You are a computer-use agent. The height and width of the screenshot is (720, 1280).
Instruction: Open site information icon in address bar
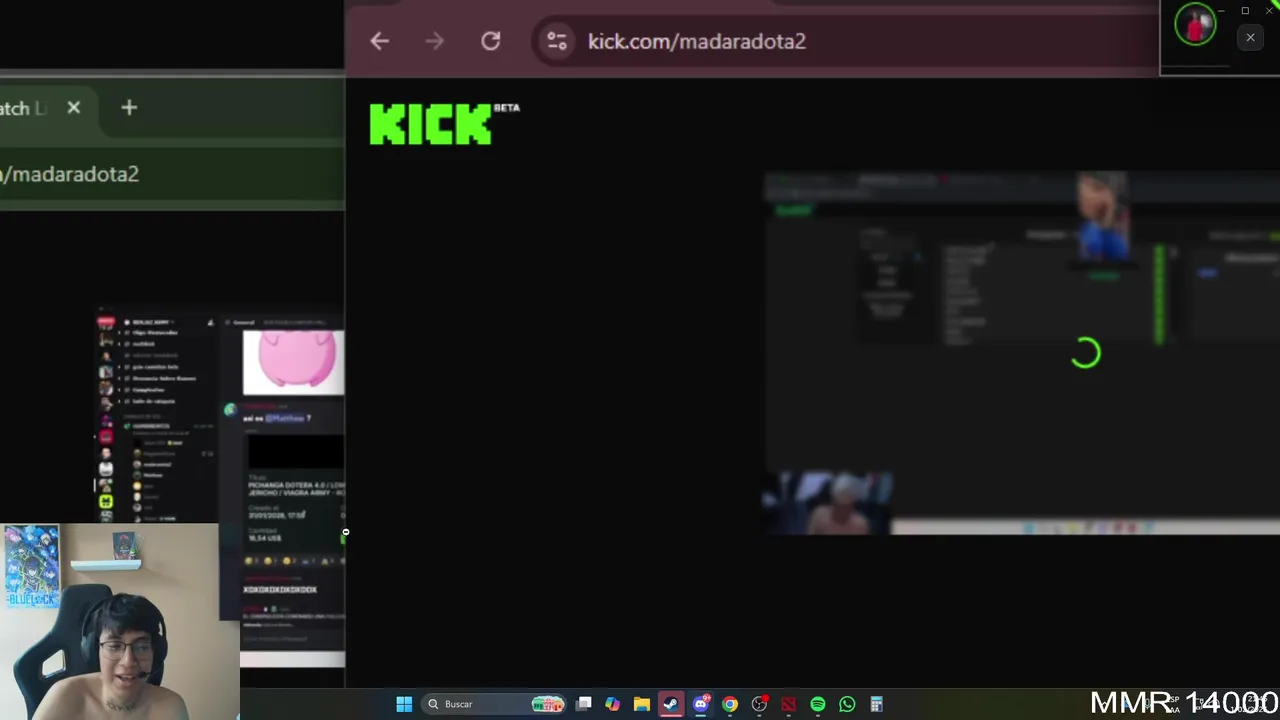(x=557, y=41)
